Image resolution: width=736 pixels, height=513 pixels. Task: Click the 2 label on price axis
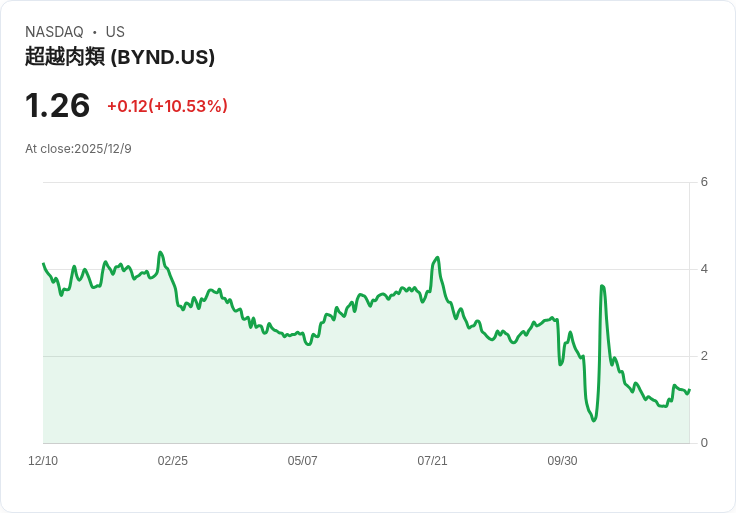click(x=704, y=356)
